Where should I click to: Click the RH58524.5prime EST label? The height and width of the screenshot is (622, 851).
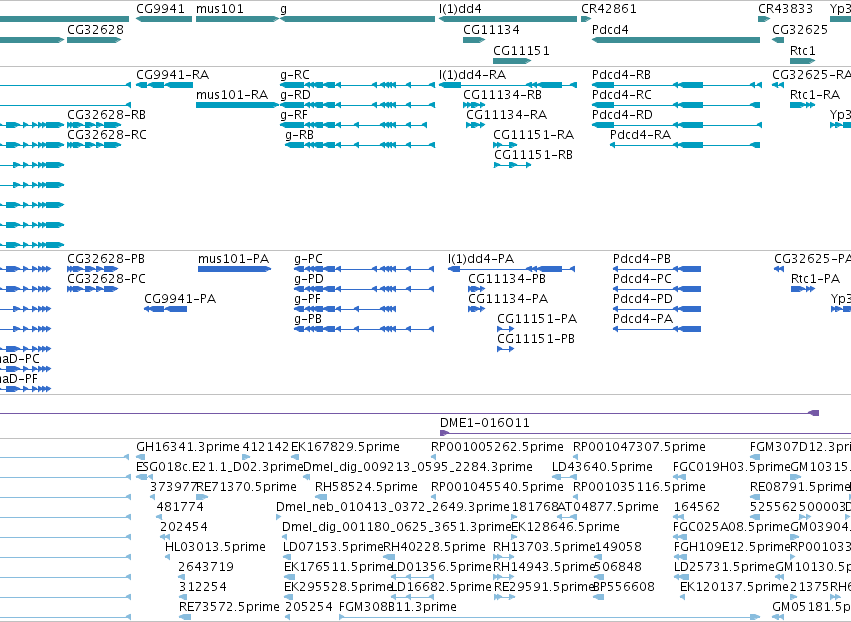366,486
